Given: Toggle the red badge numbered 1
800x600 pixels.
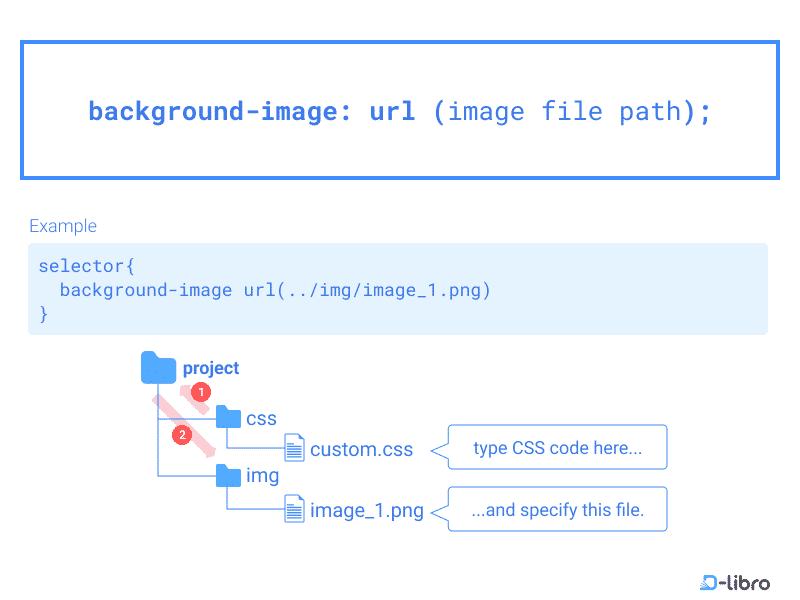Looking at the screenshot, I should pos(199,392).
